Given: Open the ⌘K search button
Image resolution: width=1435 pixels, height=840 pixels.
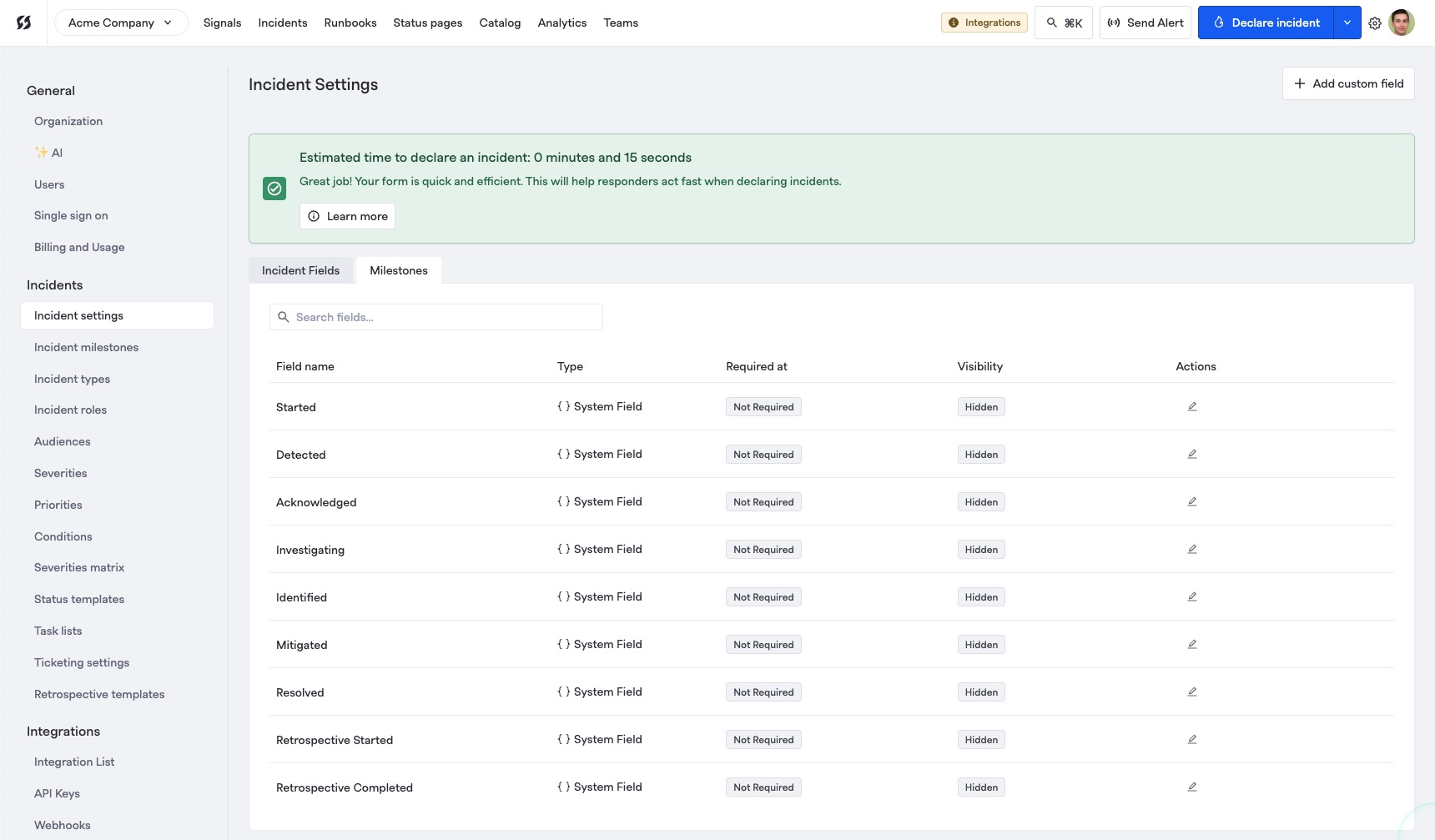Looking at the screenshot, I should point(1064,23).
